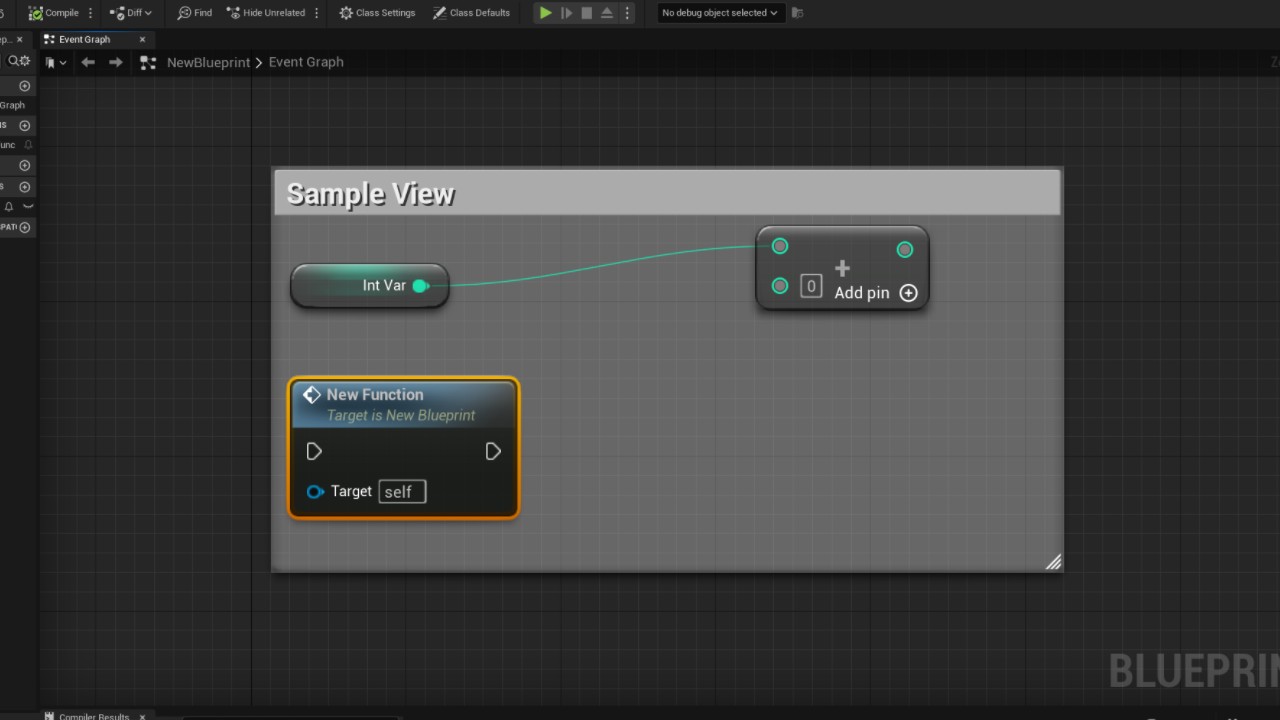Click the Eject from player button
Viewport: 1280px width, 720px height.
[607, 13]
